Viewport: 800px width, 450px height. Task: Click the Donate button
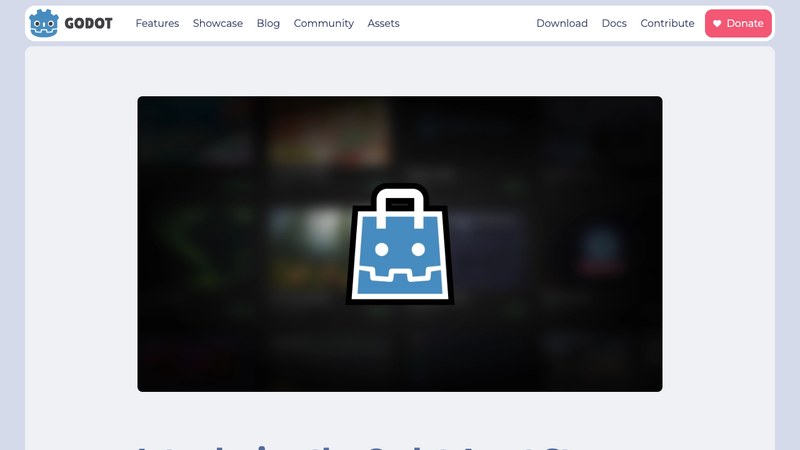(x=738, y=23)
